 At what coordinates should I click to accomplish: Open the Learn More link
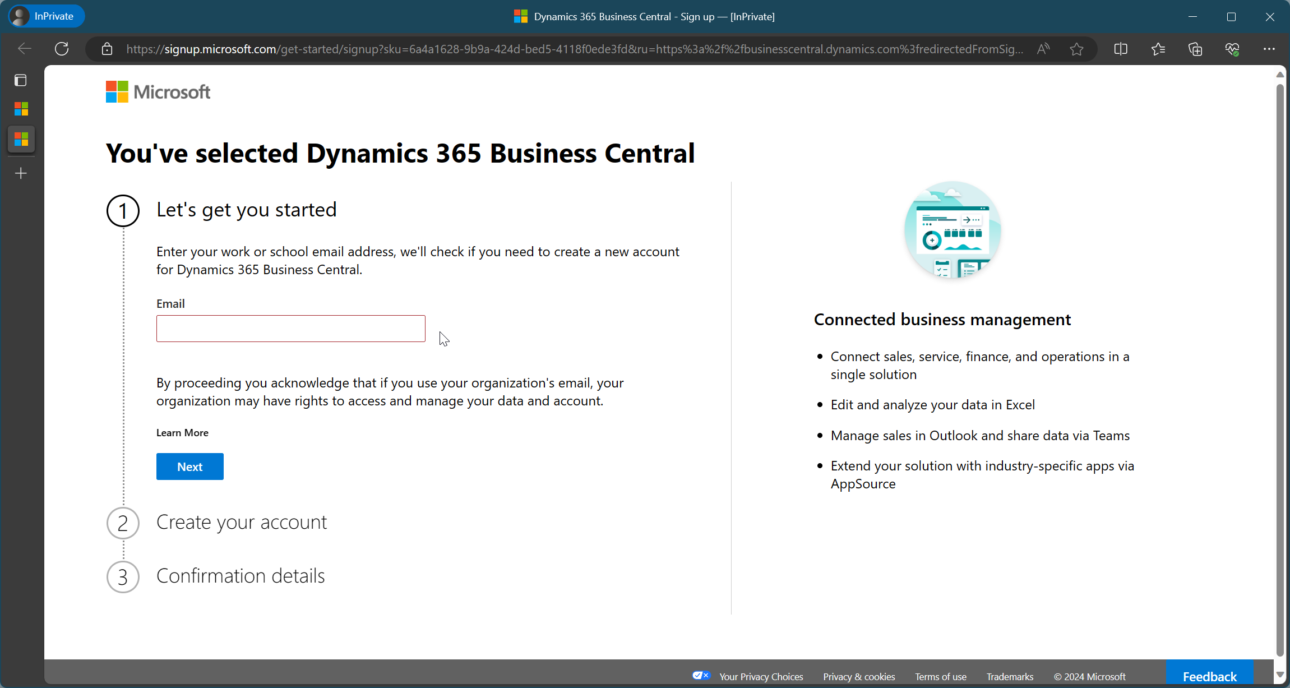click(x=182, y=432)
